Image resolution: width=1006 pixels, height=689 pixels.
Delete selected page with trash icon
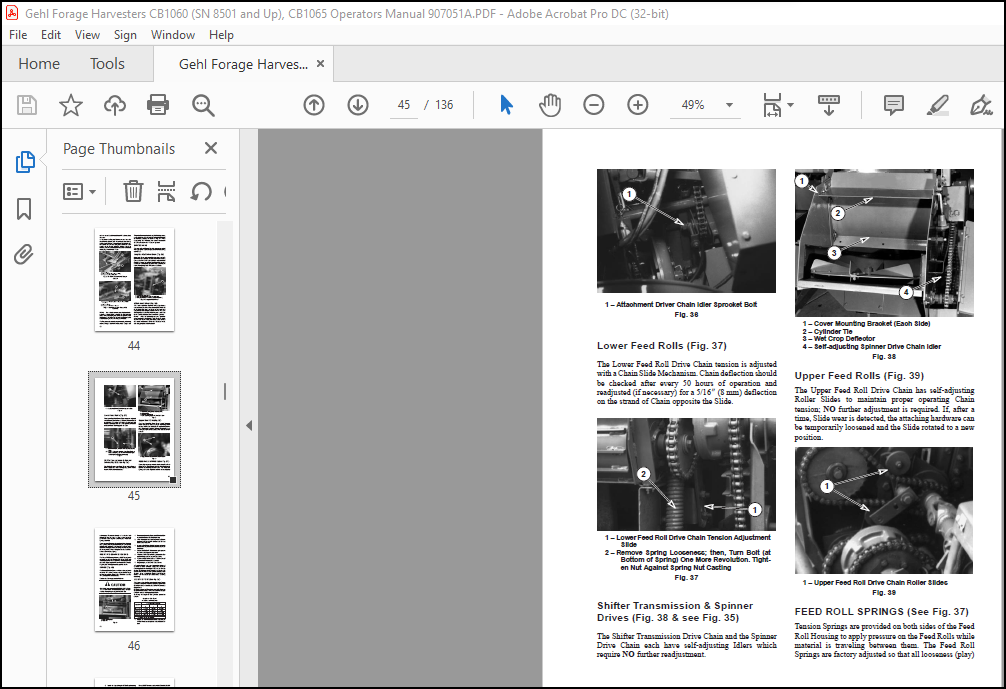click(x=133, y=191)
